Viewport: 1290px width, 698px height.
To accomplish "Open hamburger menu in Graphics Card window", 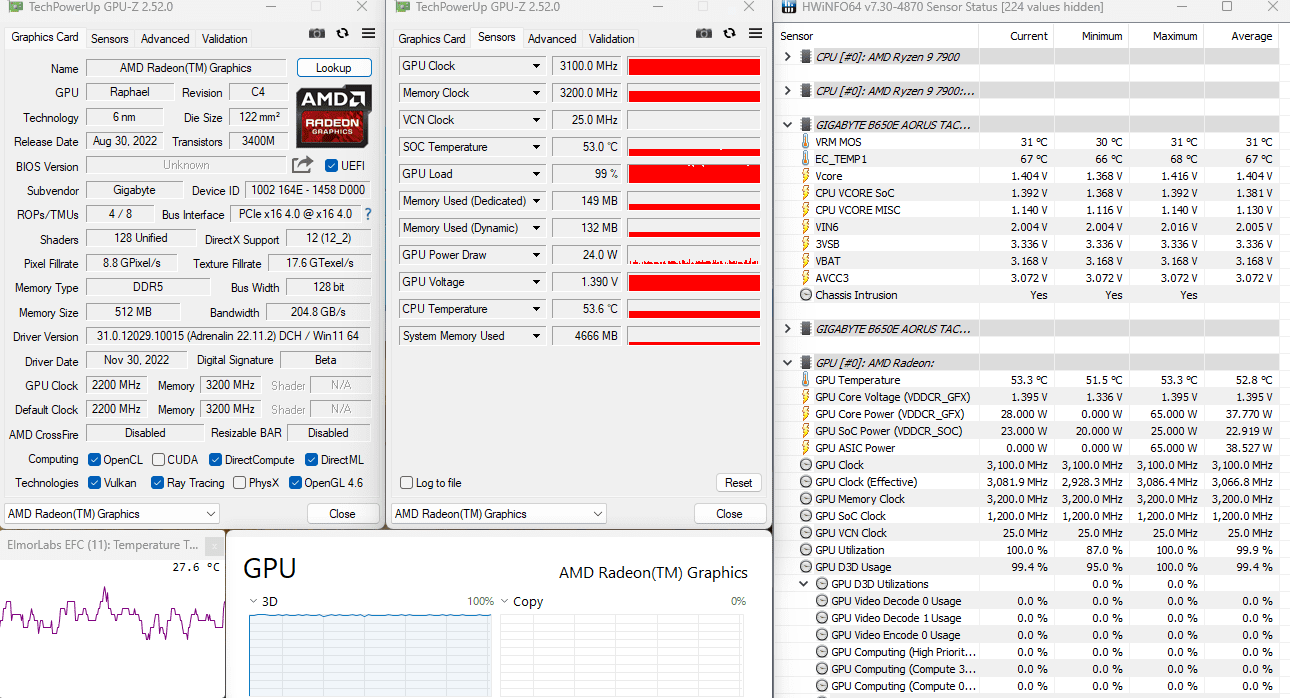I will point(368,33).
